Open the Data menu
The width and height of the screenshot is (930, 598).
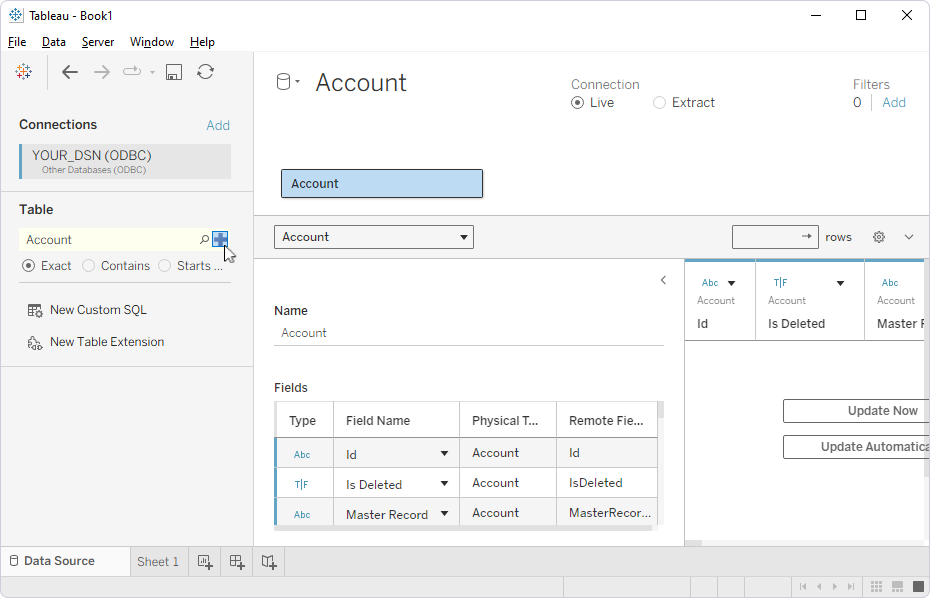[x=53, y=42]
